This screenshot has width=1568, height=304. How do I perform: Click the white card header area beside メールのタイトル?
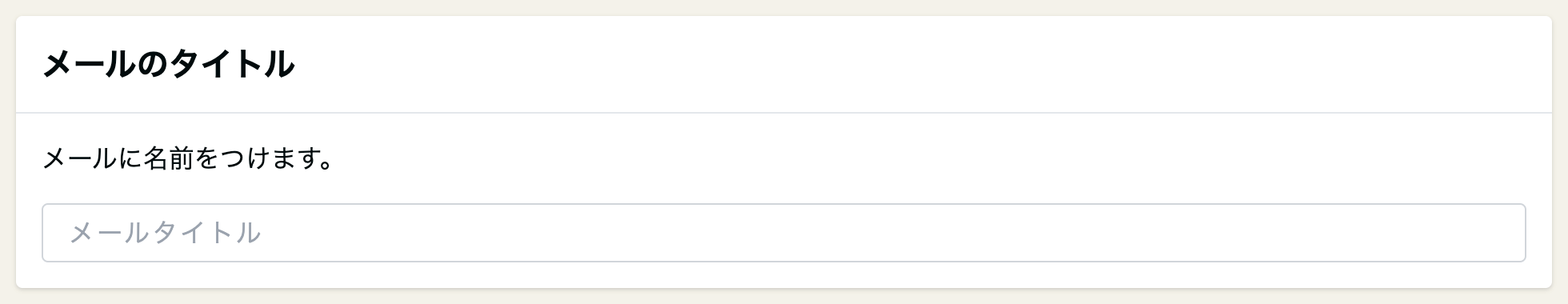click(x=920, y=64)
